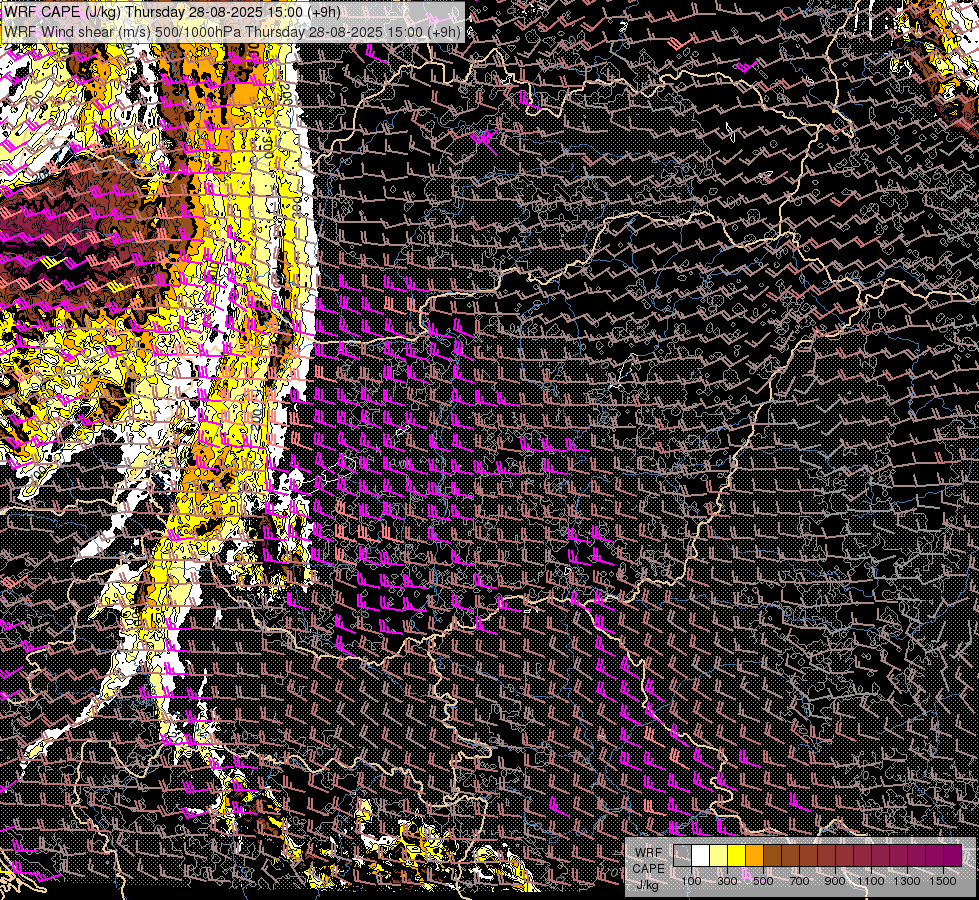The height and width of the screenshot is (900, 979).
Task: Select the orange legend swatch
Action: pos(754,856)
